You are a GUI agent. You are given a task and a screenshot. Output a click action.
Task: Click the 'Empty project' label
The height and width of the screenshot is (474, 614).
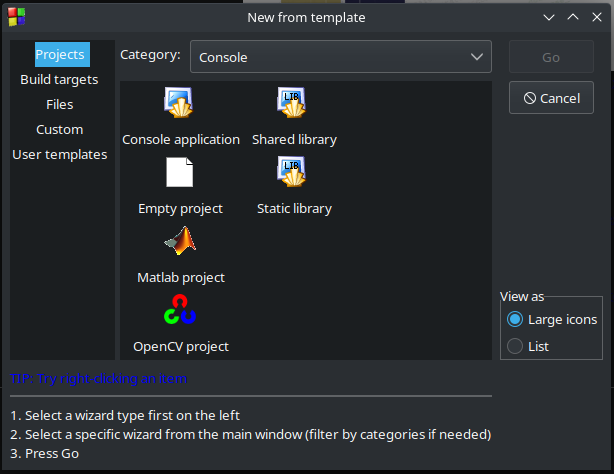click(x=181, y=208)
